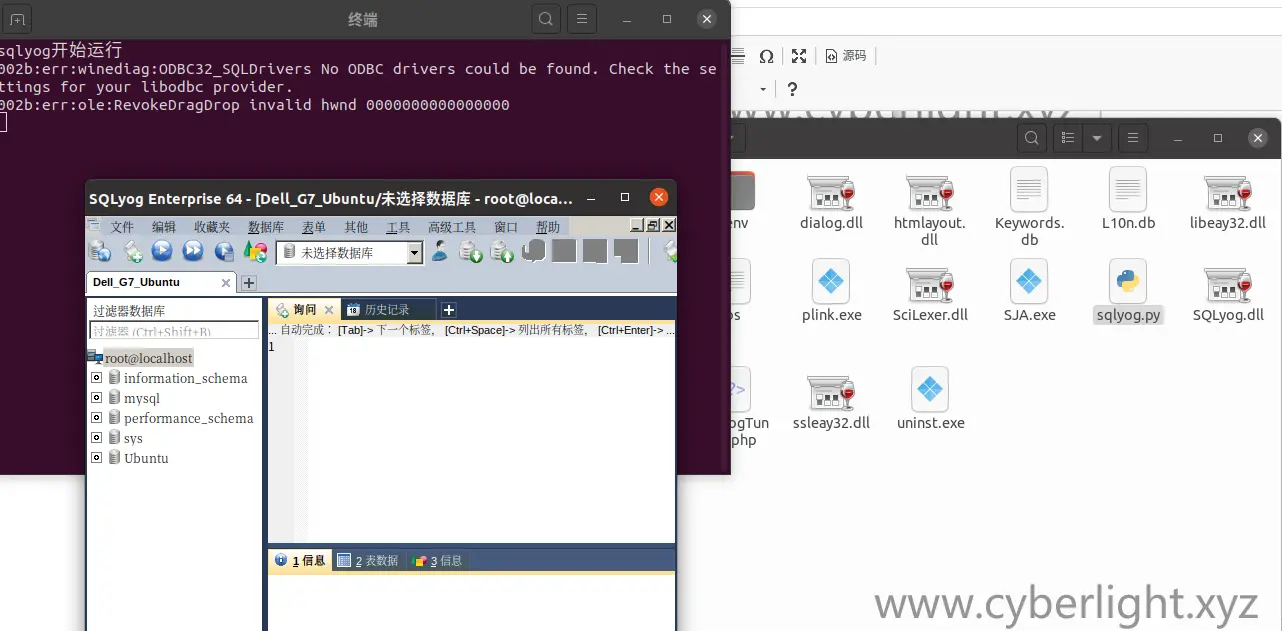
Task: Open the user manager icon in SQLyog toolbar
Action: click(x=439, y=252)
